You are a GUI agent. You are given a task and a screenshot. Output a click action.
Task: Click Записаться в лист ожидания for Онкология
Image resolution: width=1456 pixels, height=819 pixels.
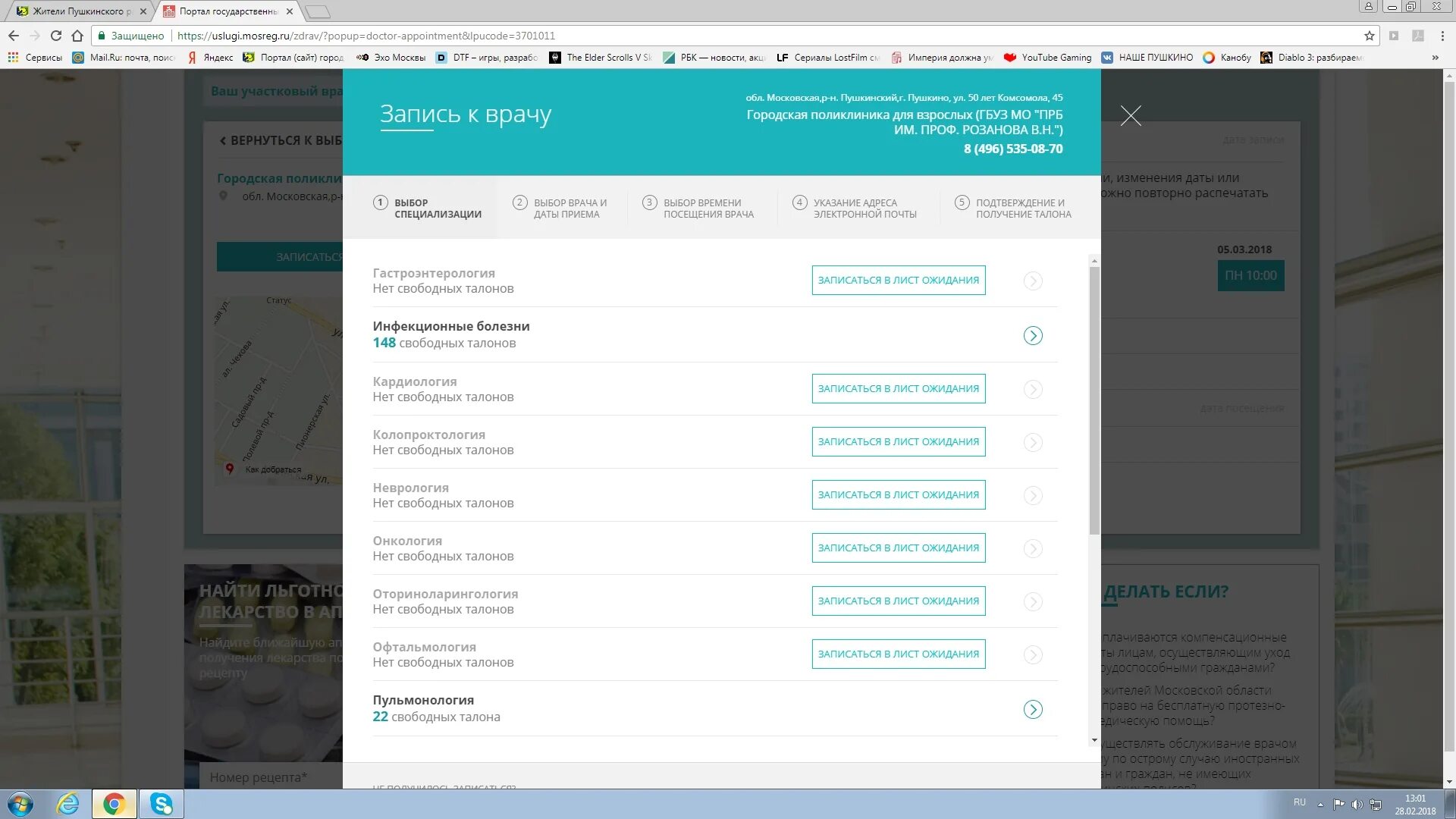898,547
